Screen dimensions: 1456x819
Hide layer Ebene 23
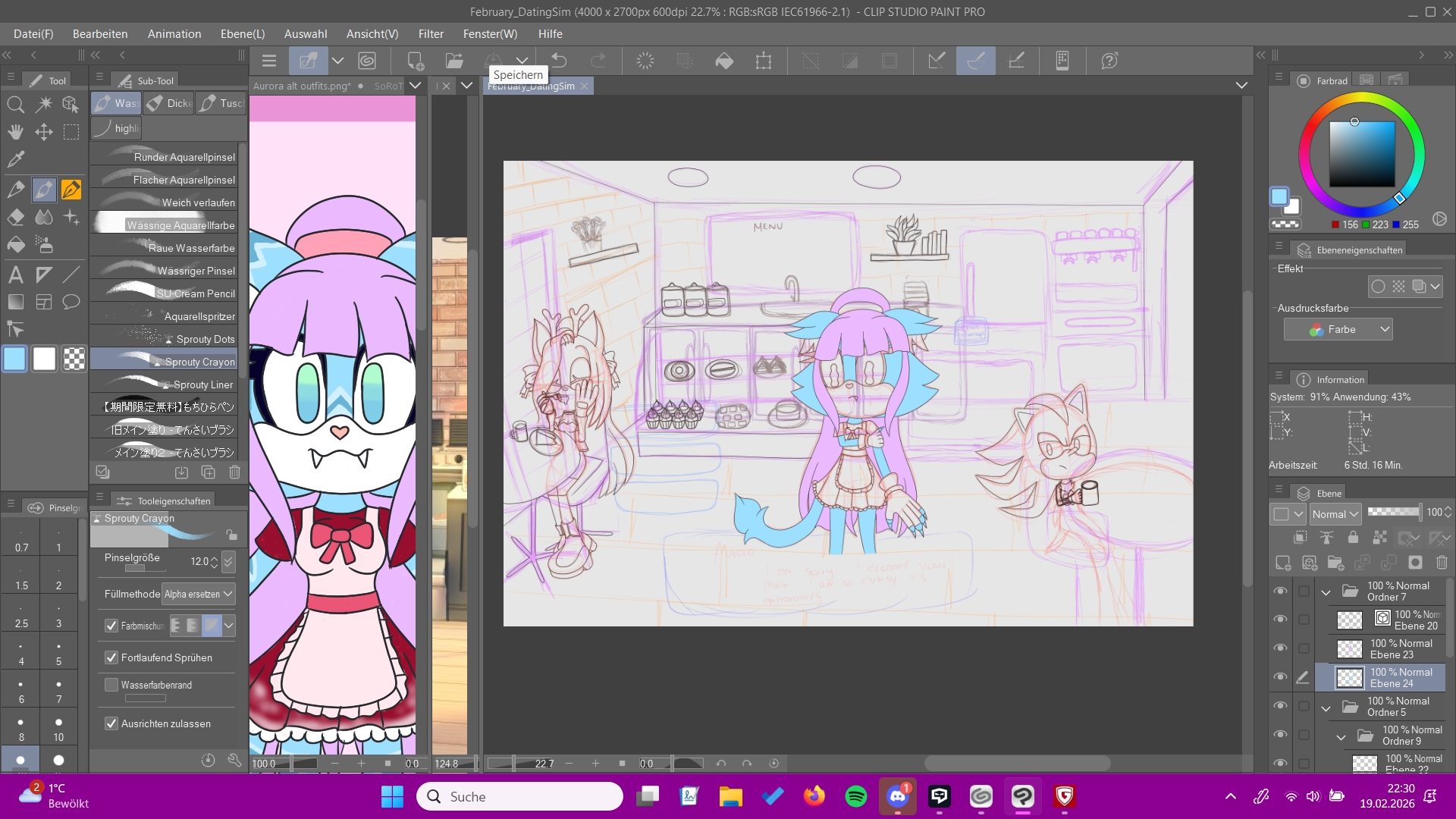[x=1280, y=648]
